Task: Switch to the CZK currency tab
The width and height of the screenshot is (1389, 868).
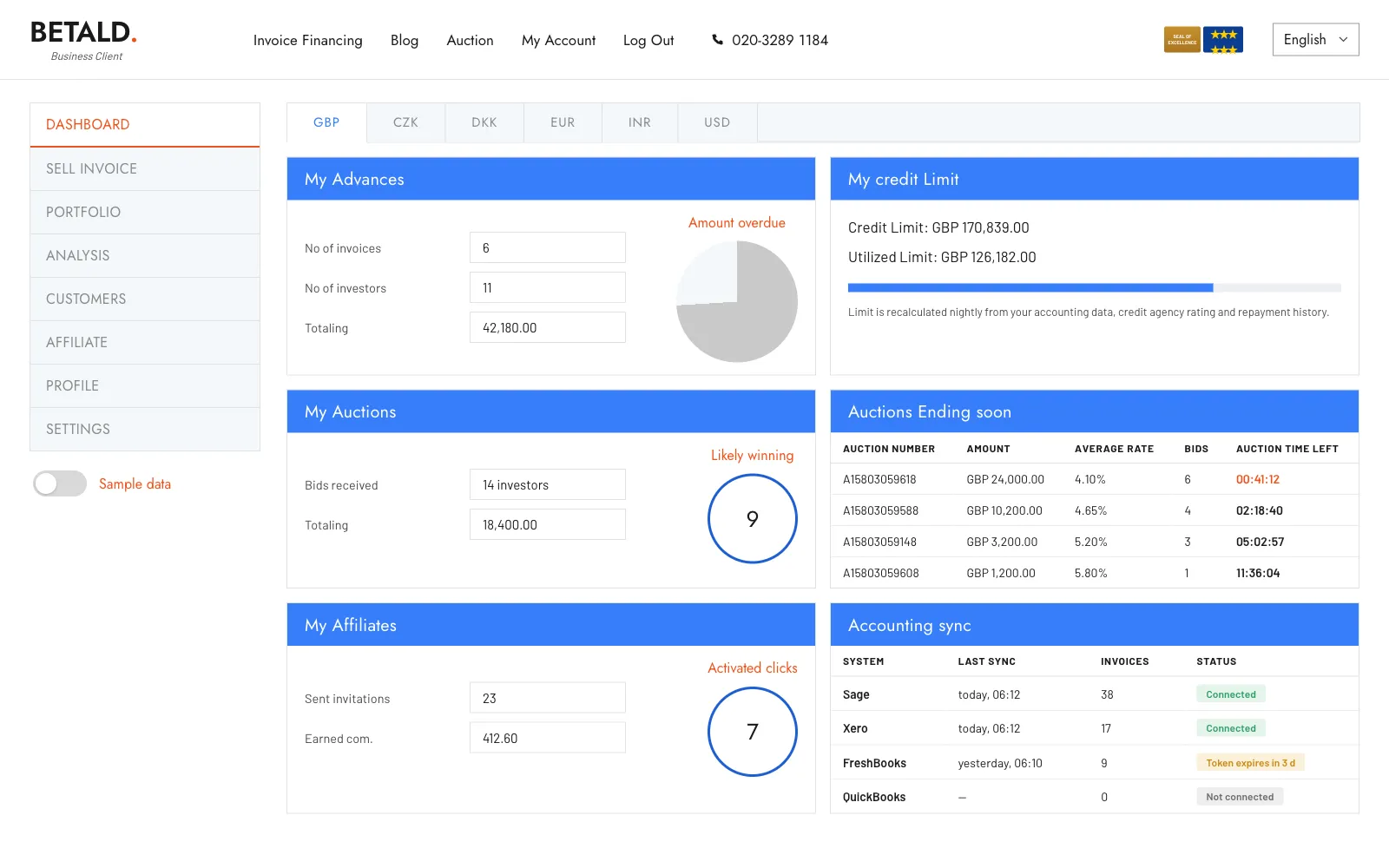Action: pos(405,122)
